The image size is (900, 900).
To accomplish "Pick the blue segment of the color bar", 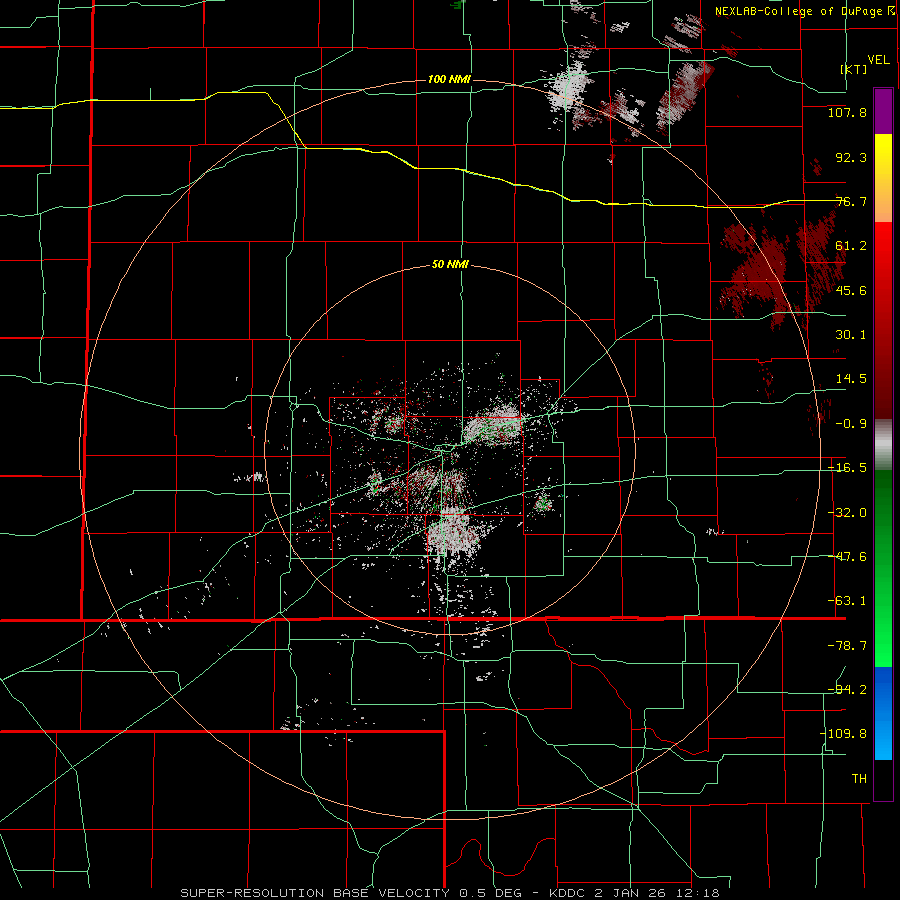I will [x=883, y=713].
